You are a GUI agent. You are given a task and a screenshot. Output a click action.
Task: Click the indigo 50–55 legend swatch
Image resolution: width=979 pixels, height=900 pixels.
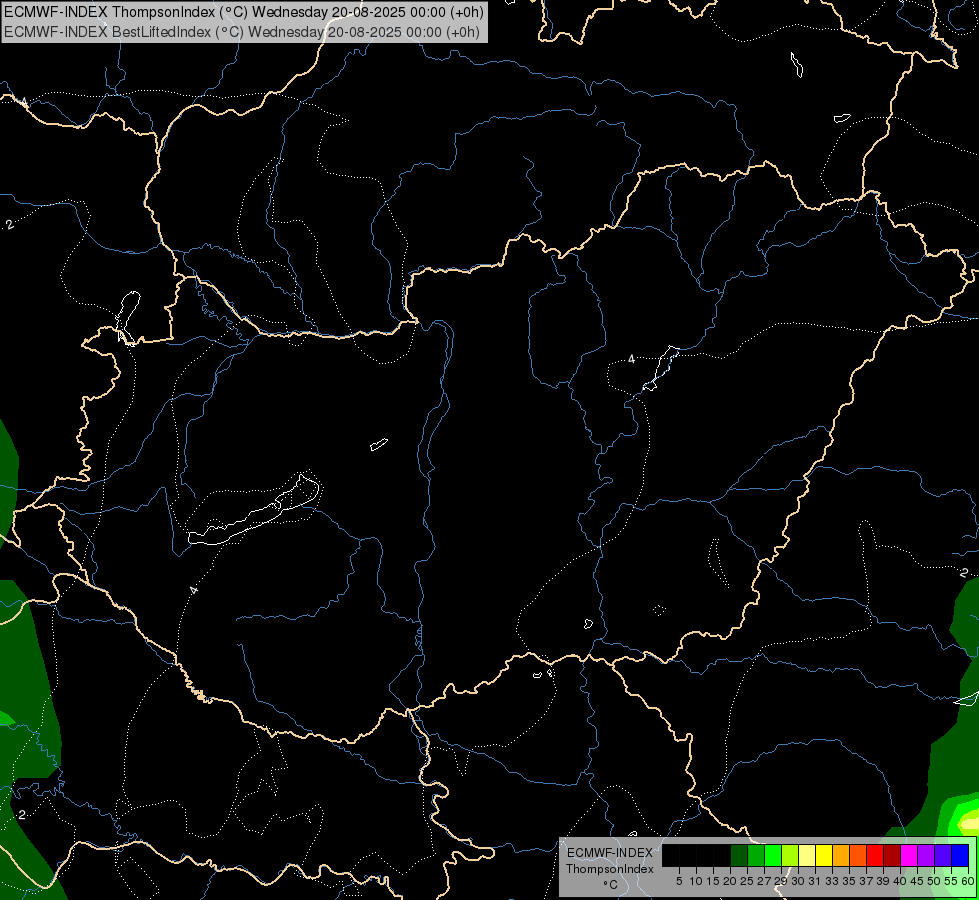[x=943, y=855]
